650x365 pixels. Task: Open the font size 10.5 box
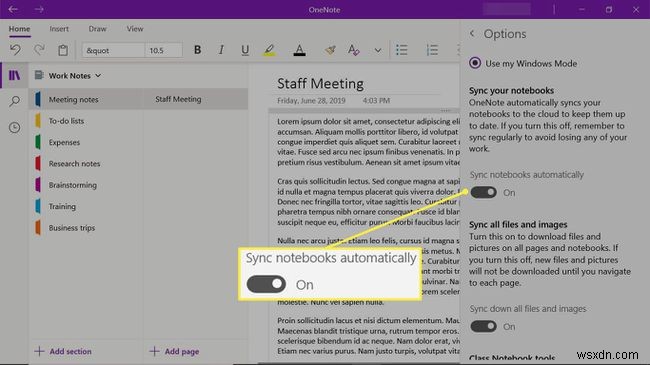click(x=163, y=50)
